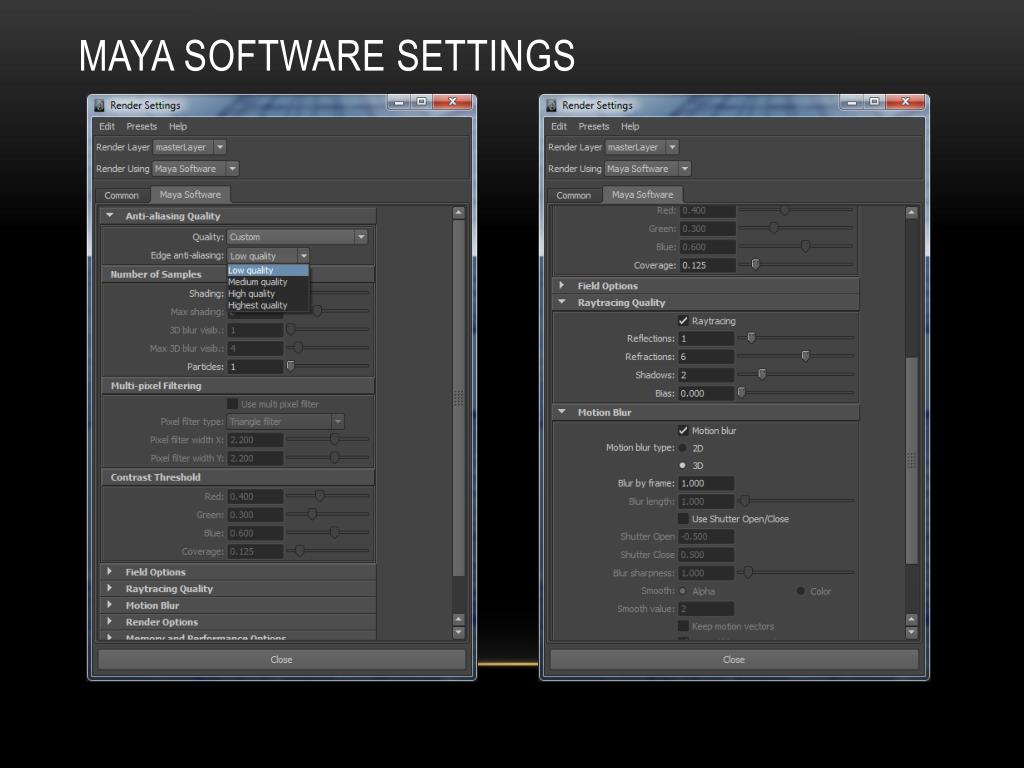Click the Maya icon in left Render Settings title bar
Viewport: 1024px width, 768px height.
coord(99,105)
